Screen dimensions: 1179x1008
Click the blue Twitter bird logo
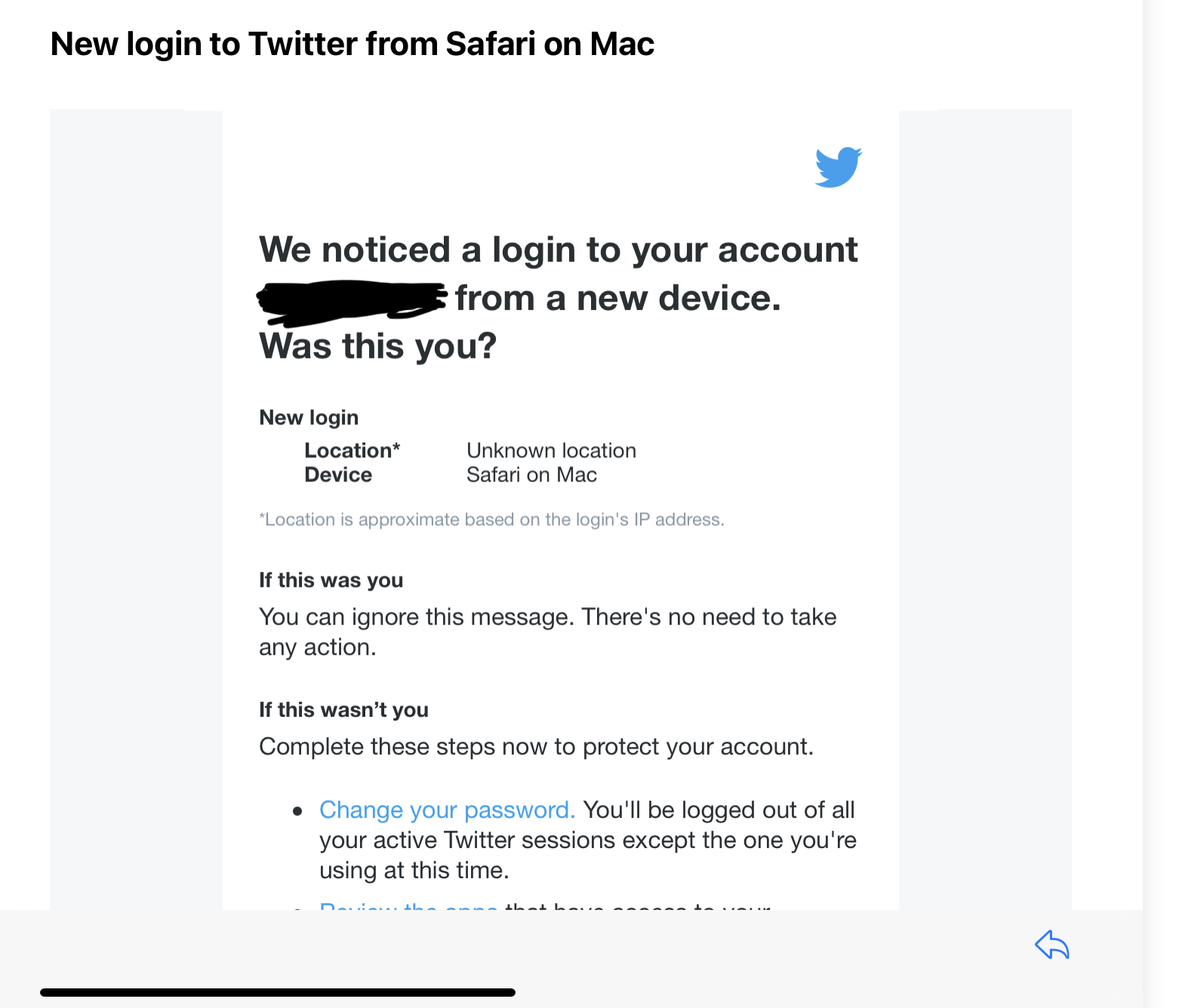point(838,167)
